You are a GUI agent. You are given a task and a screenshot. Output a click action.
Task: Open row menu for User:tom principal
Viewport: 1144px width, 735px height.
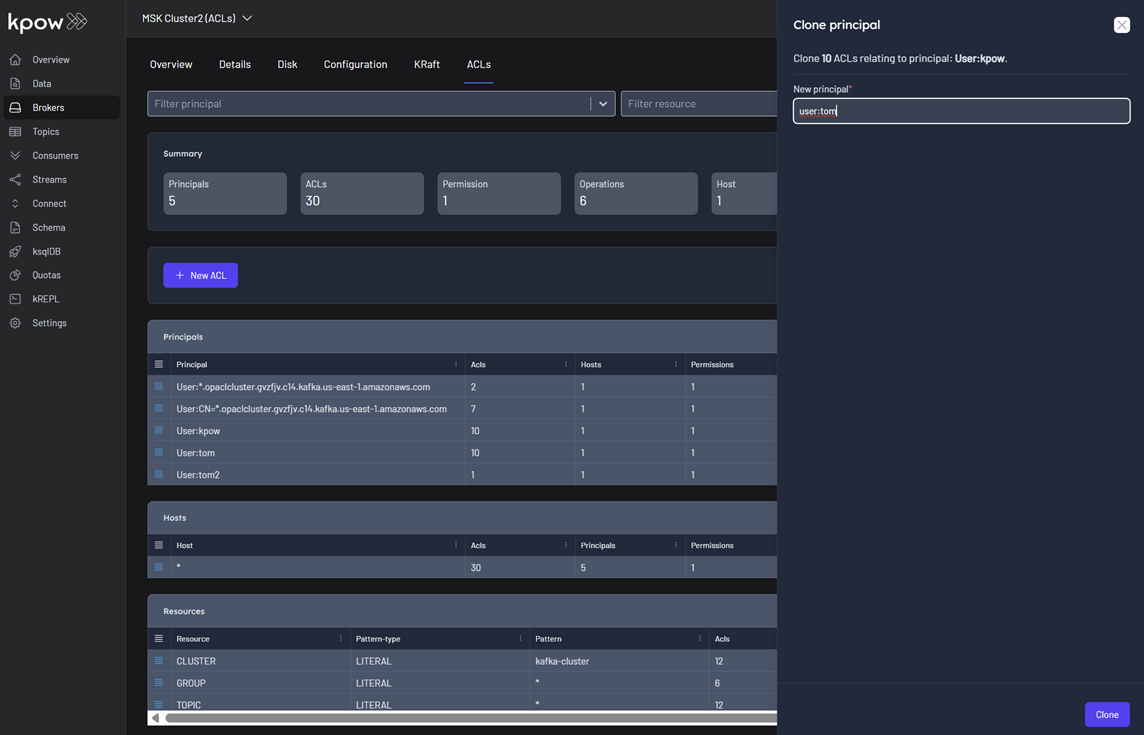pos(159,453)
